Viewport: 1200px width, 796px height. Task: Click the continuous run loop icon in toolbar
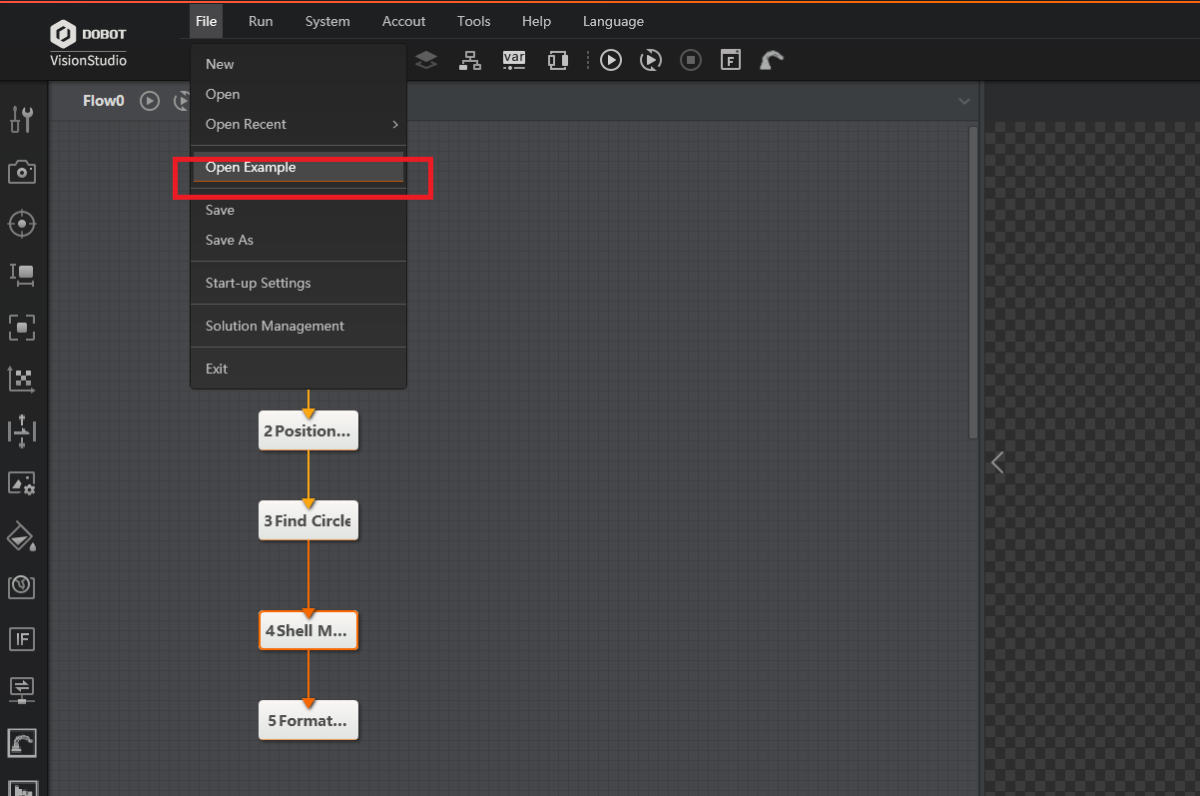click(x=651, y=60)
